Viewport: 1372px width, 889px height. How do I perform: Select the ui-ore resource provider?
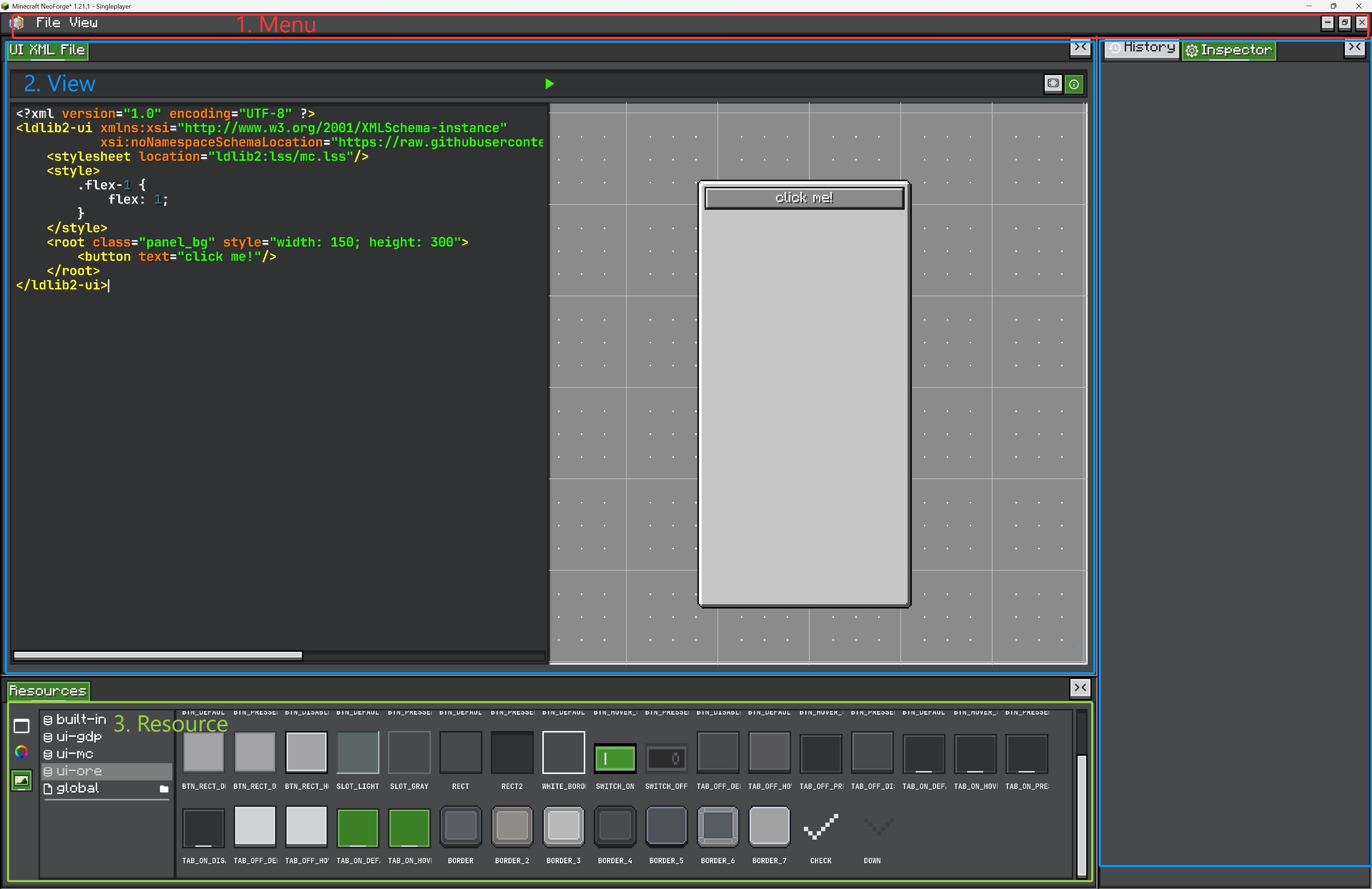coord(106,771)
